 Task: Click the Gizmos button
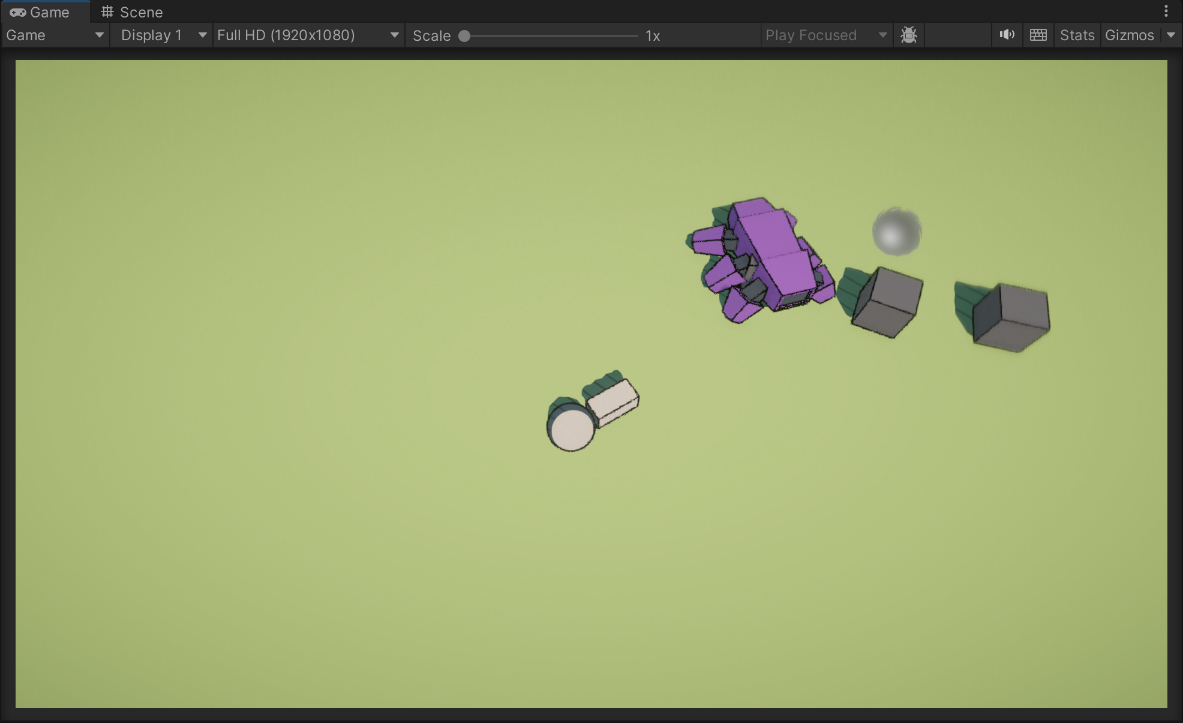coord(1129,35)
